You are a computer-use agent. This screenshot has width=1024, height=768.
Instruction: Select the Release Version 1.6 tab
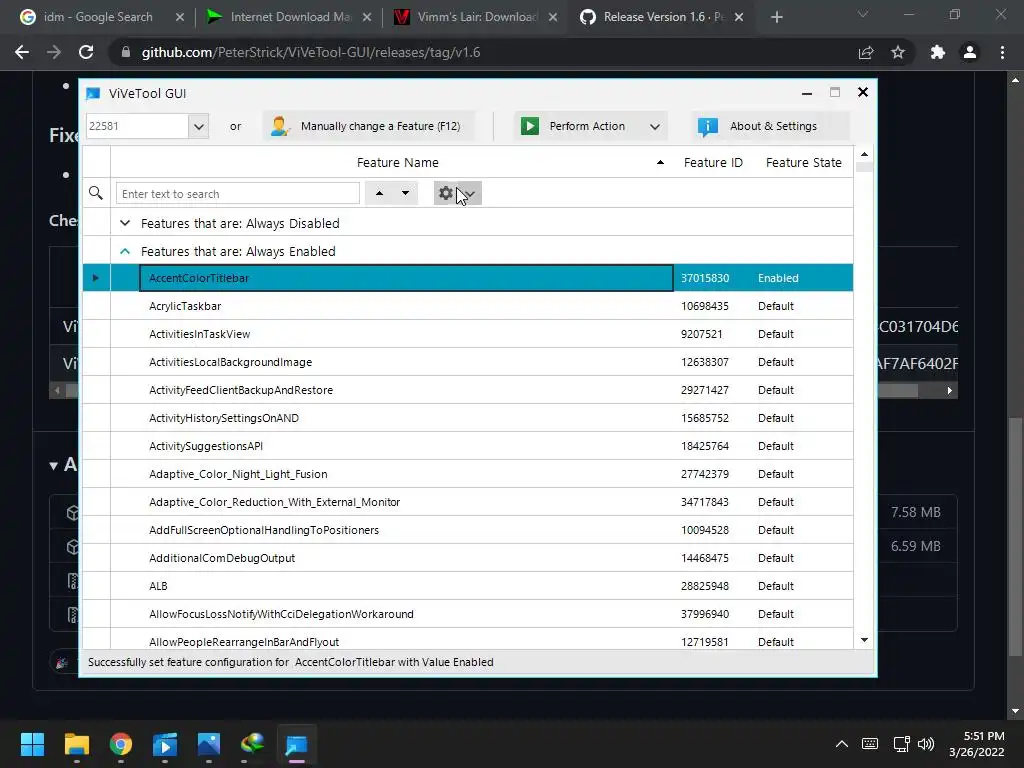663,17
